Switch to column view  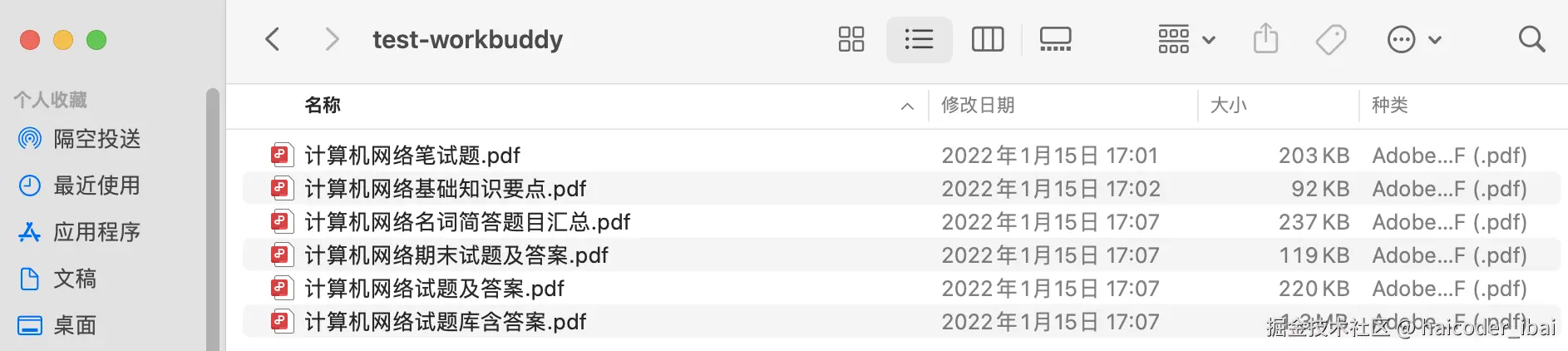coord(988,39)
